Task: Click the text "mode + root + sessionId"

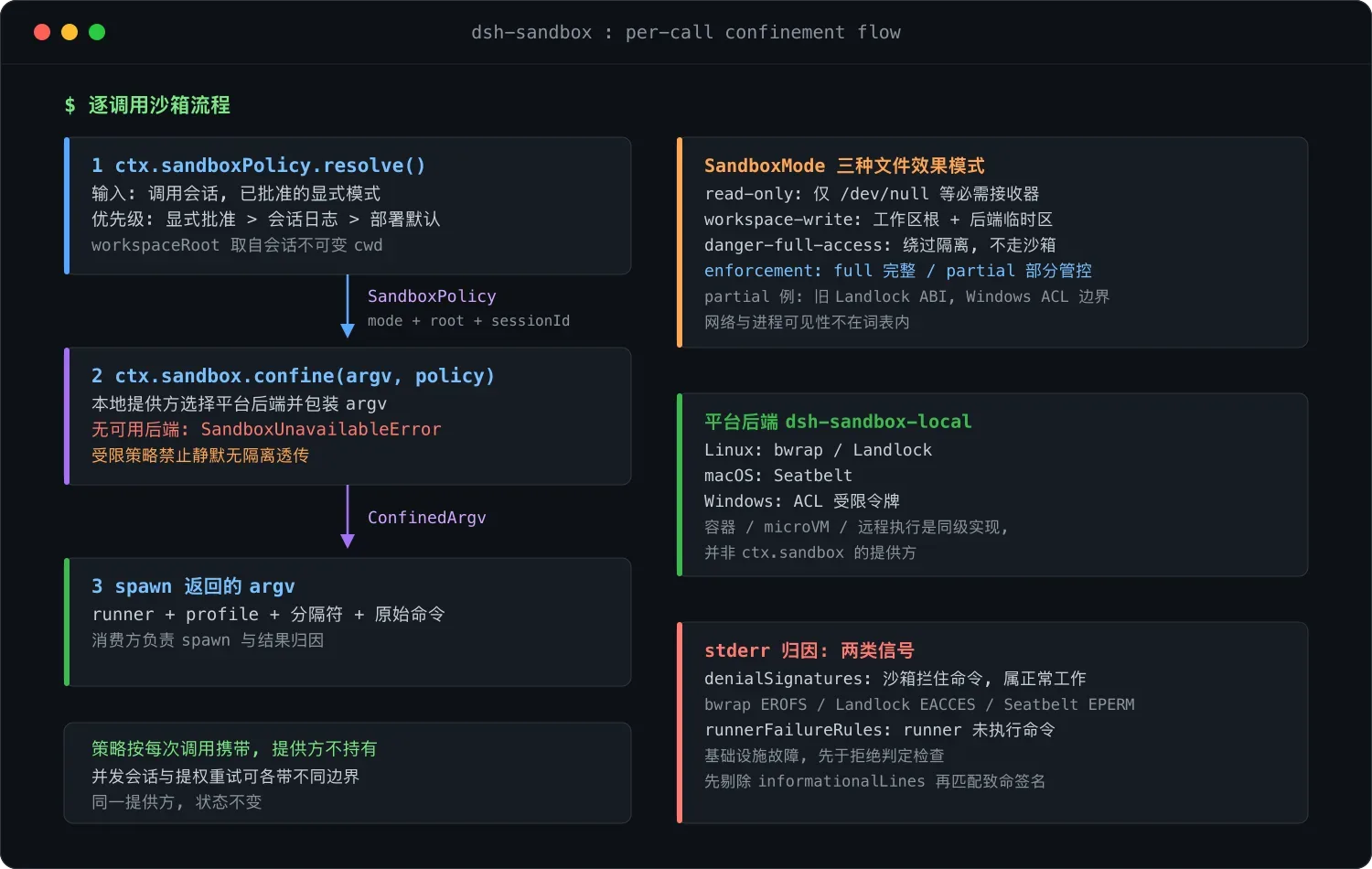Action: pyautogui.click(x=468, y=321)
